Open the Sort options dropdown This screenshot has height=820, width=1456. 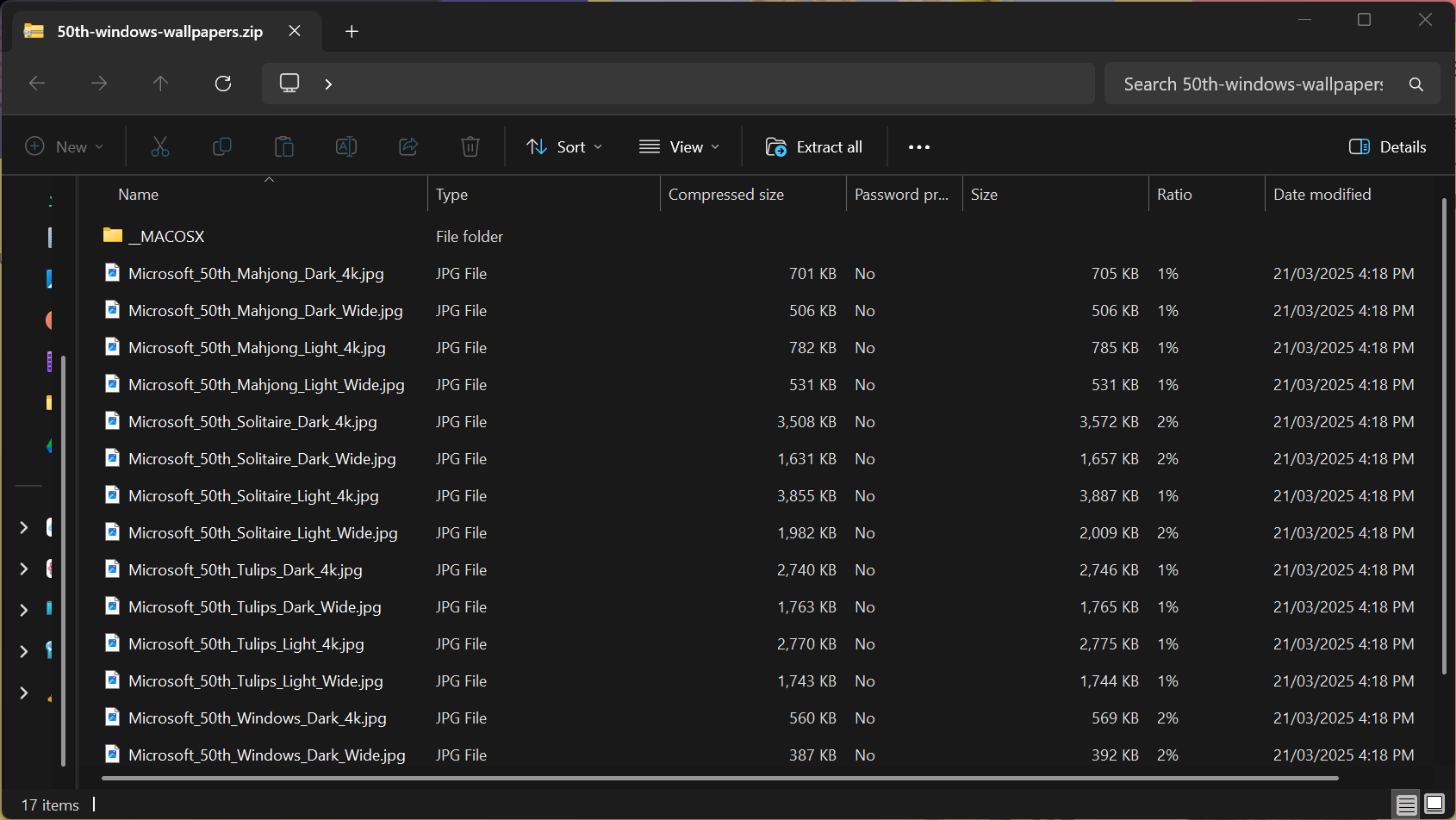click(x=564, y=147)
